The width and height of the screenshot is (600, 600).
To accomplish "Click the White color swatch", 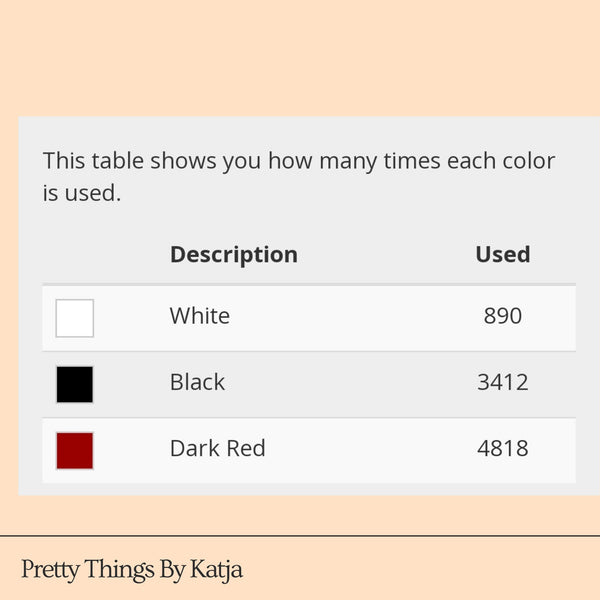I will click(x=75, y=318).
